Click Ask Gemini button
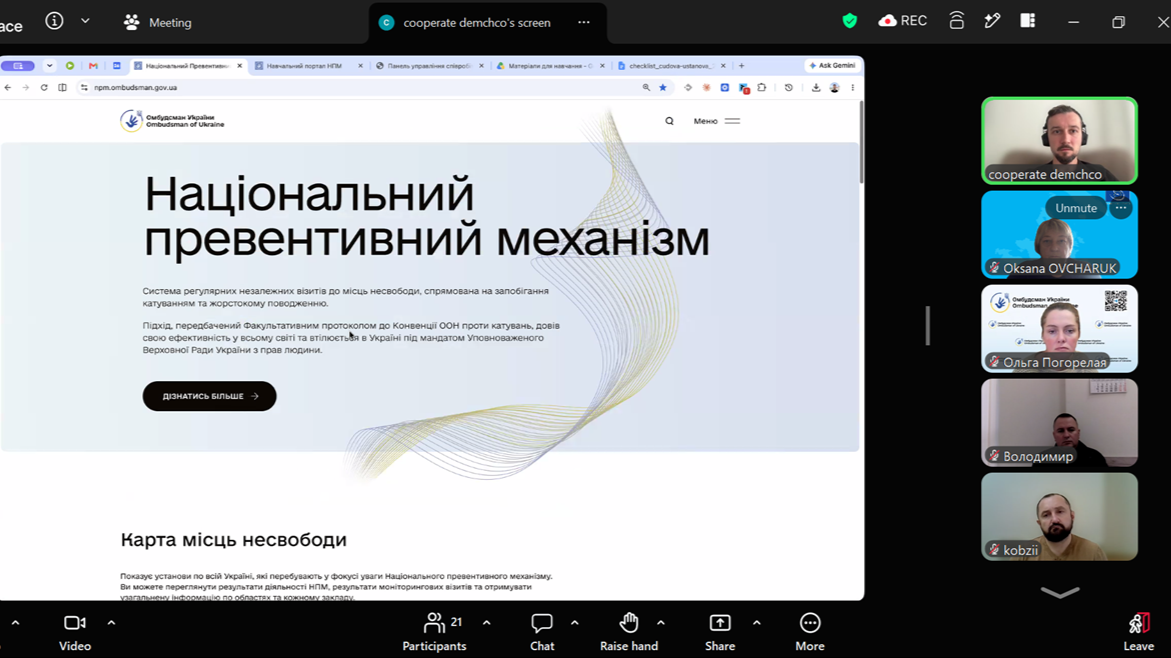 [832, 66]
